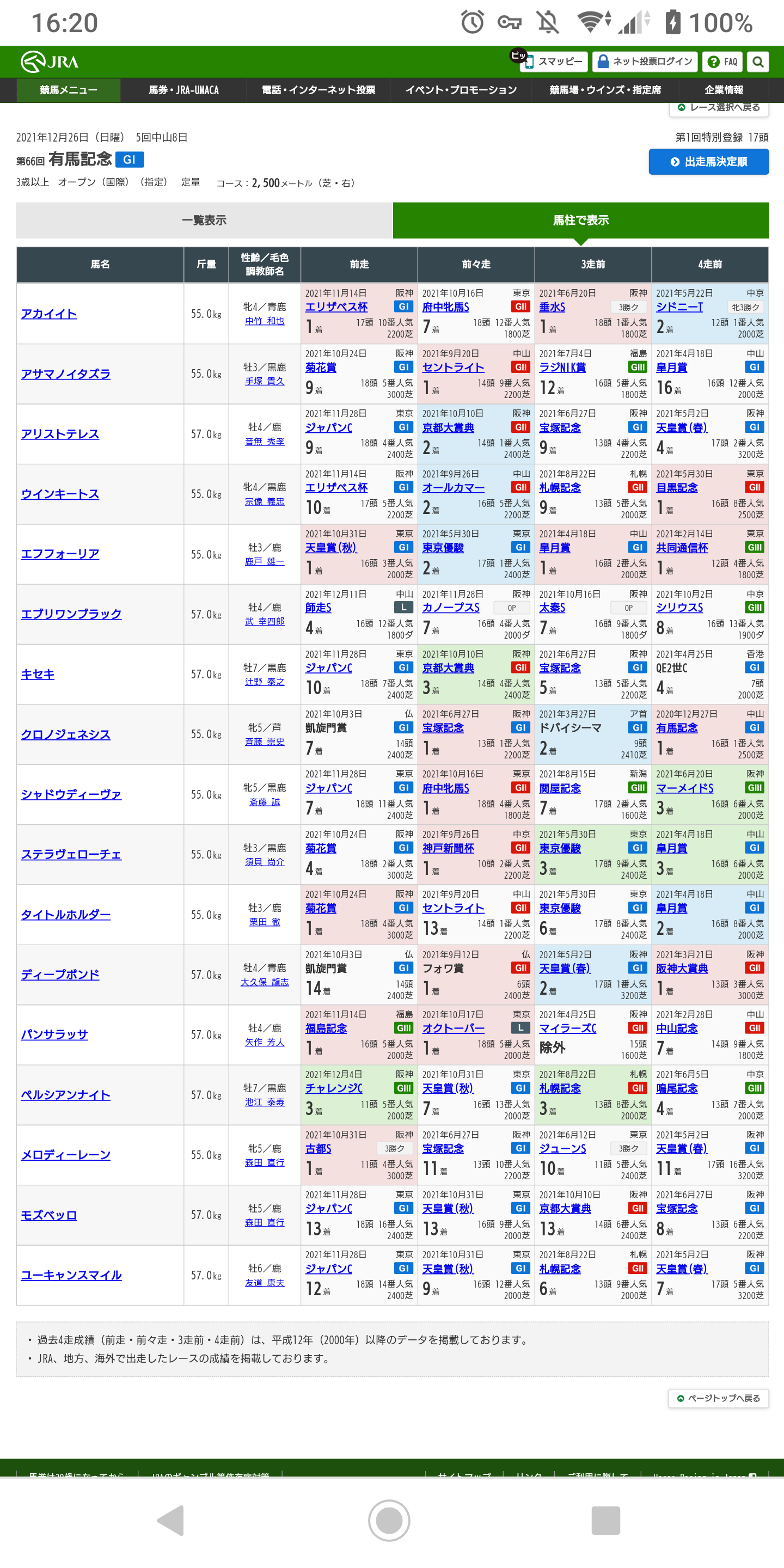The width and height of the screenshot is (784, 1568).
Task: Open the 競馬メニュー menu
Action: click(68, 90)
